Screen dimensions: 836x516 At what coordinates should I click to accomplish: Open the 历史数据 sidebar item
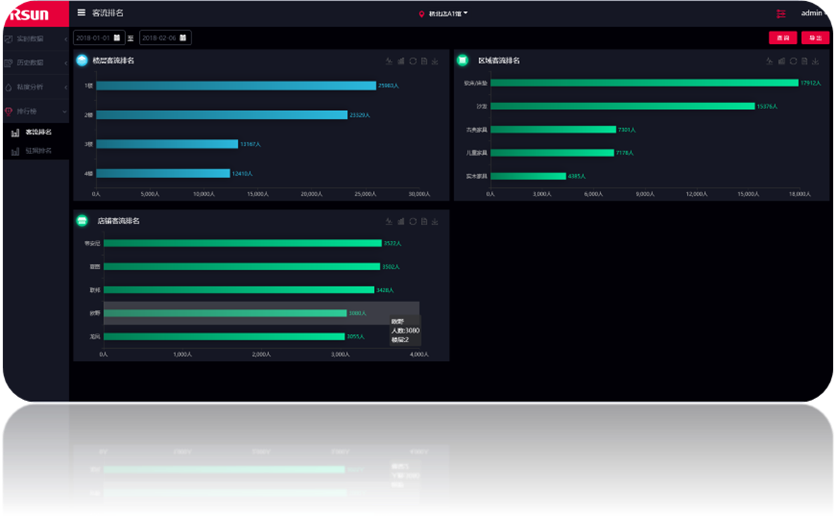[x=30, y=62]
